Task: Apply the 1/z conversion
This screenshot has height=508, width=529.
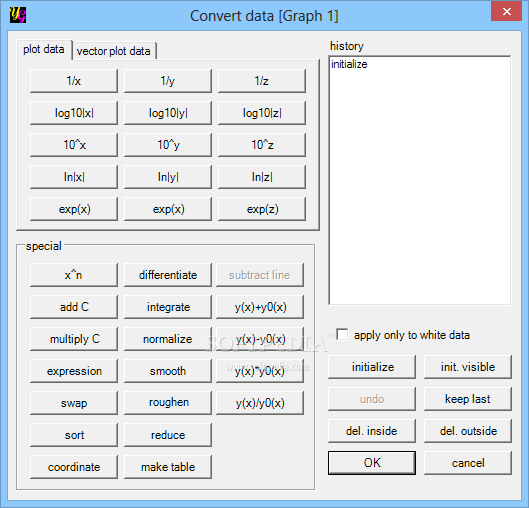Action: tap(262, 81)
